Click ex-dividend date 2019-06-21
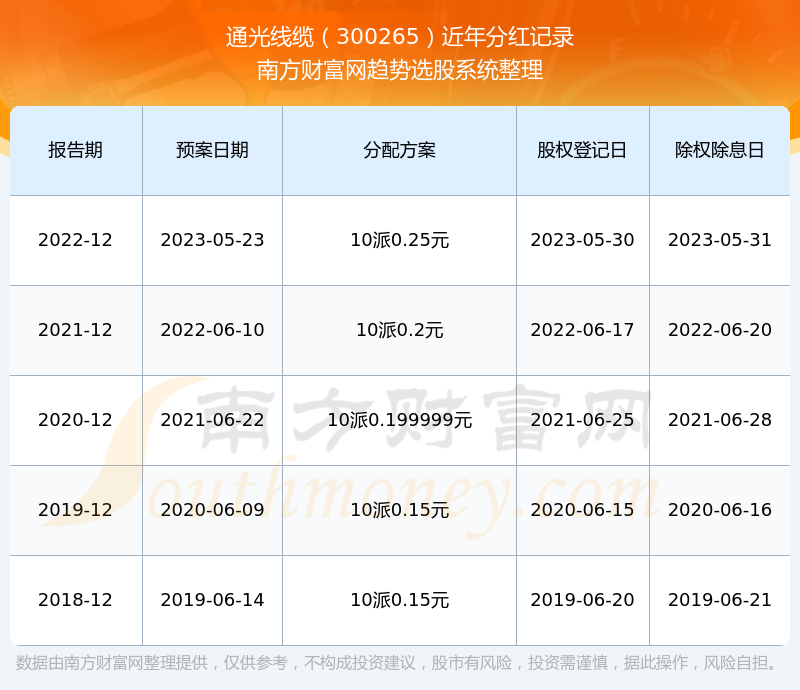The height and width of the screenshot is (690, 800). [719, 600]
